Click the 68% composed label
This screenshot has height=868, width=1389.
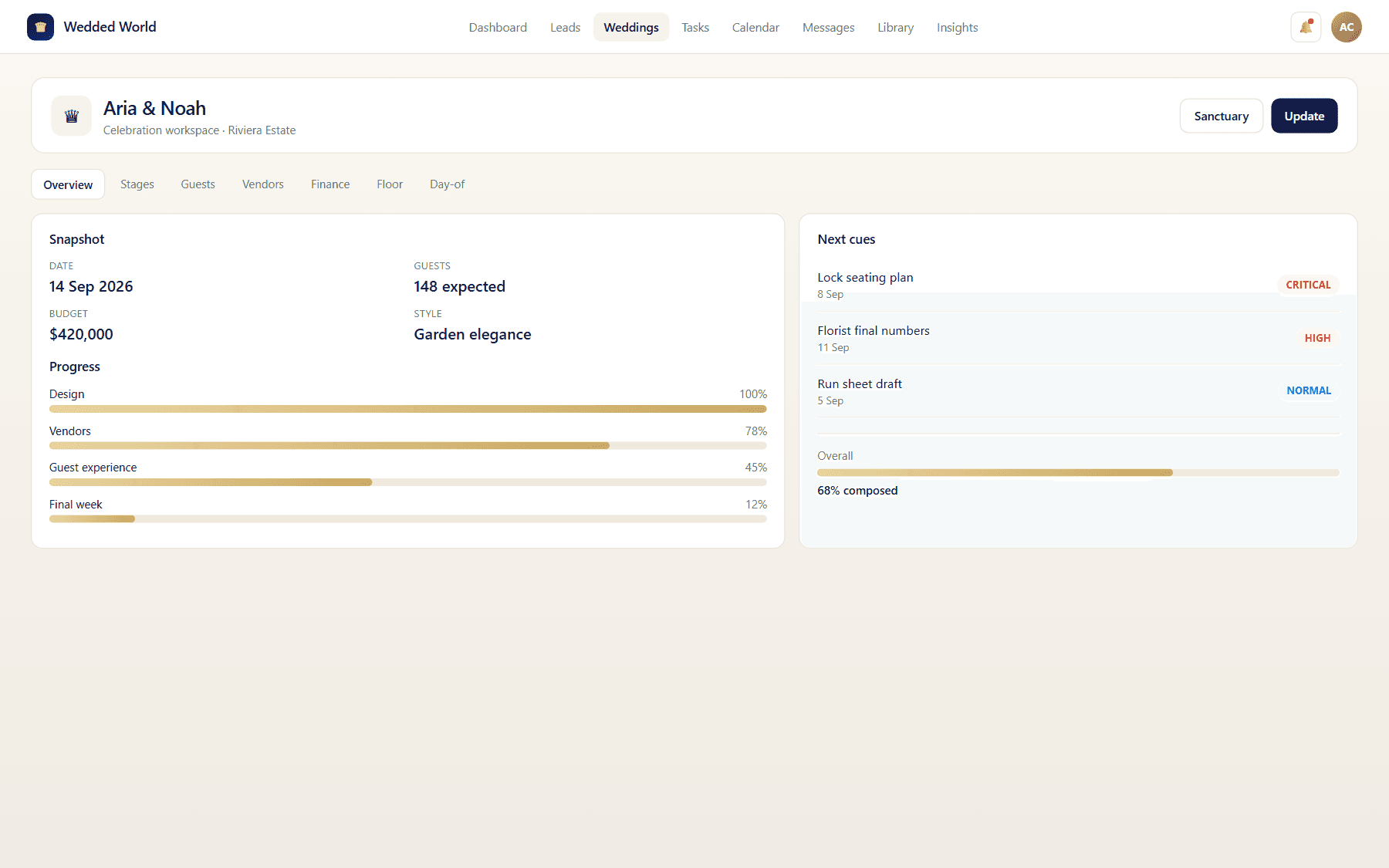point(857,491)
